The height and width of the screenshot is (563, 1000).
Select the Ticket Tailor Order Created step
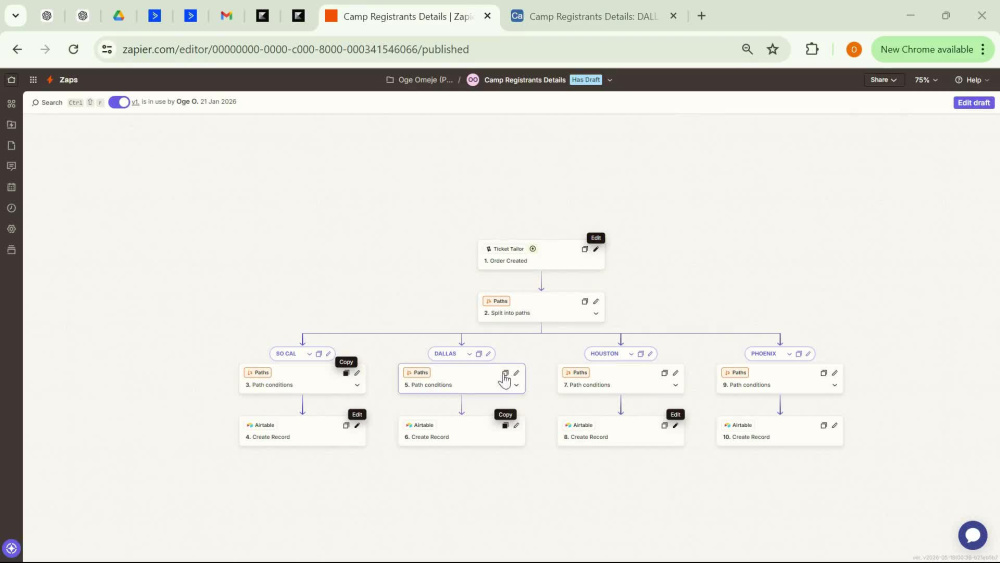click(541, 255)
